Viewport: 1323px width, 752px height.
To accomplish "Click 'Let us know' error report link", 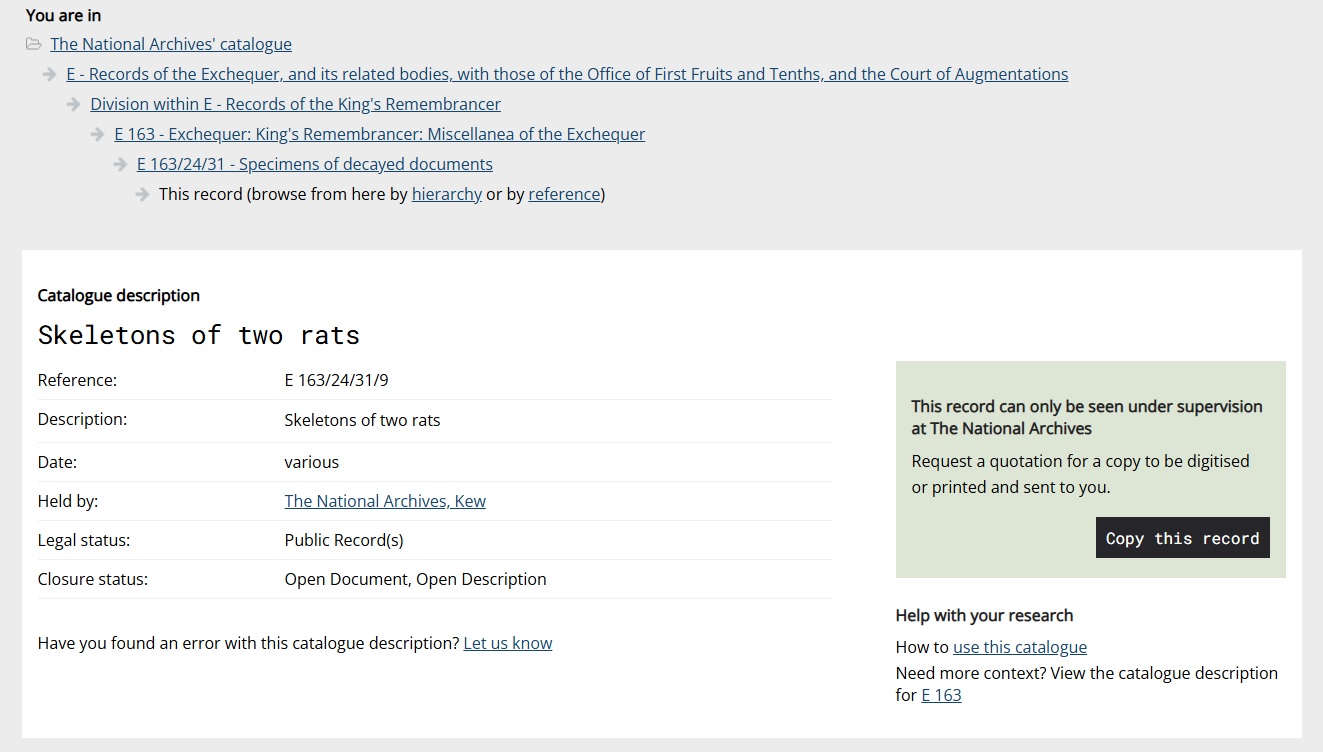I will [507, 643].
